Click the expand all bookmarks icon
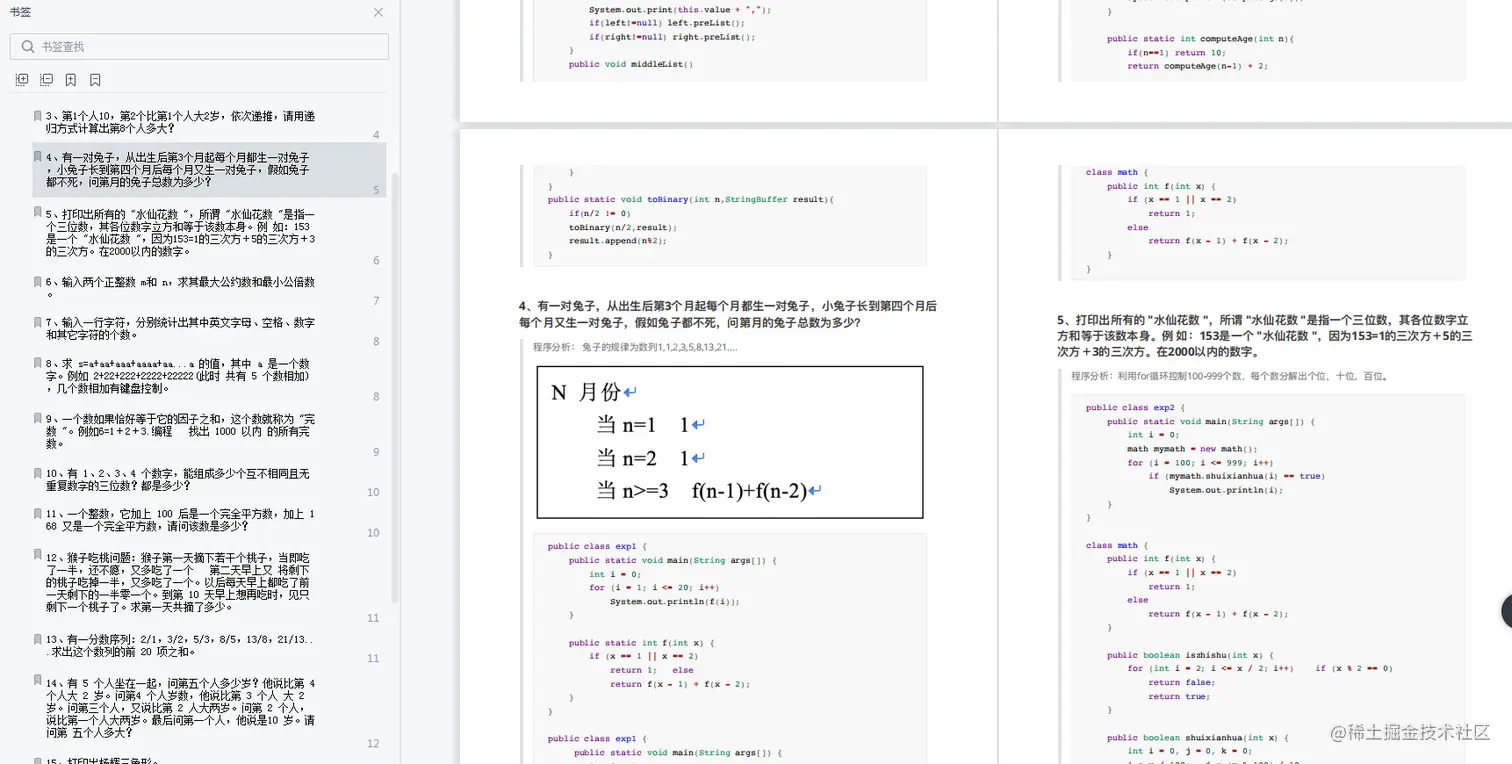The height and width of the screenshot is (764, 1512). 22,80
